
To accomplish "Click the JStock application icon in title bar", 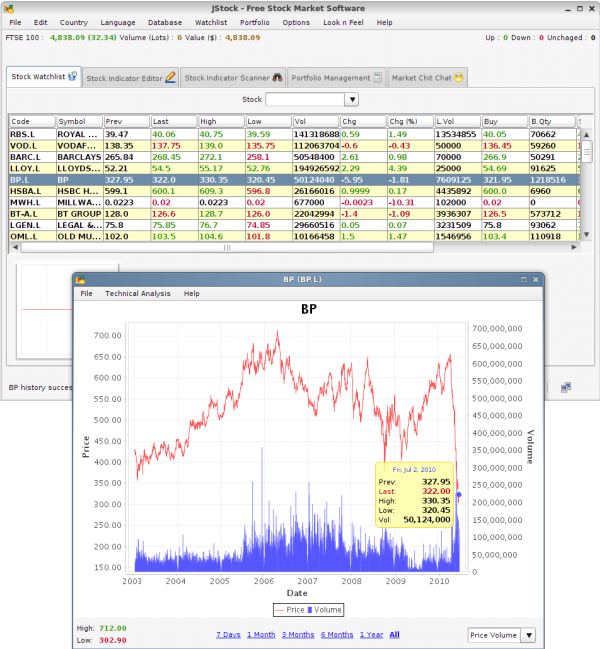I will pos(9,8).
